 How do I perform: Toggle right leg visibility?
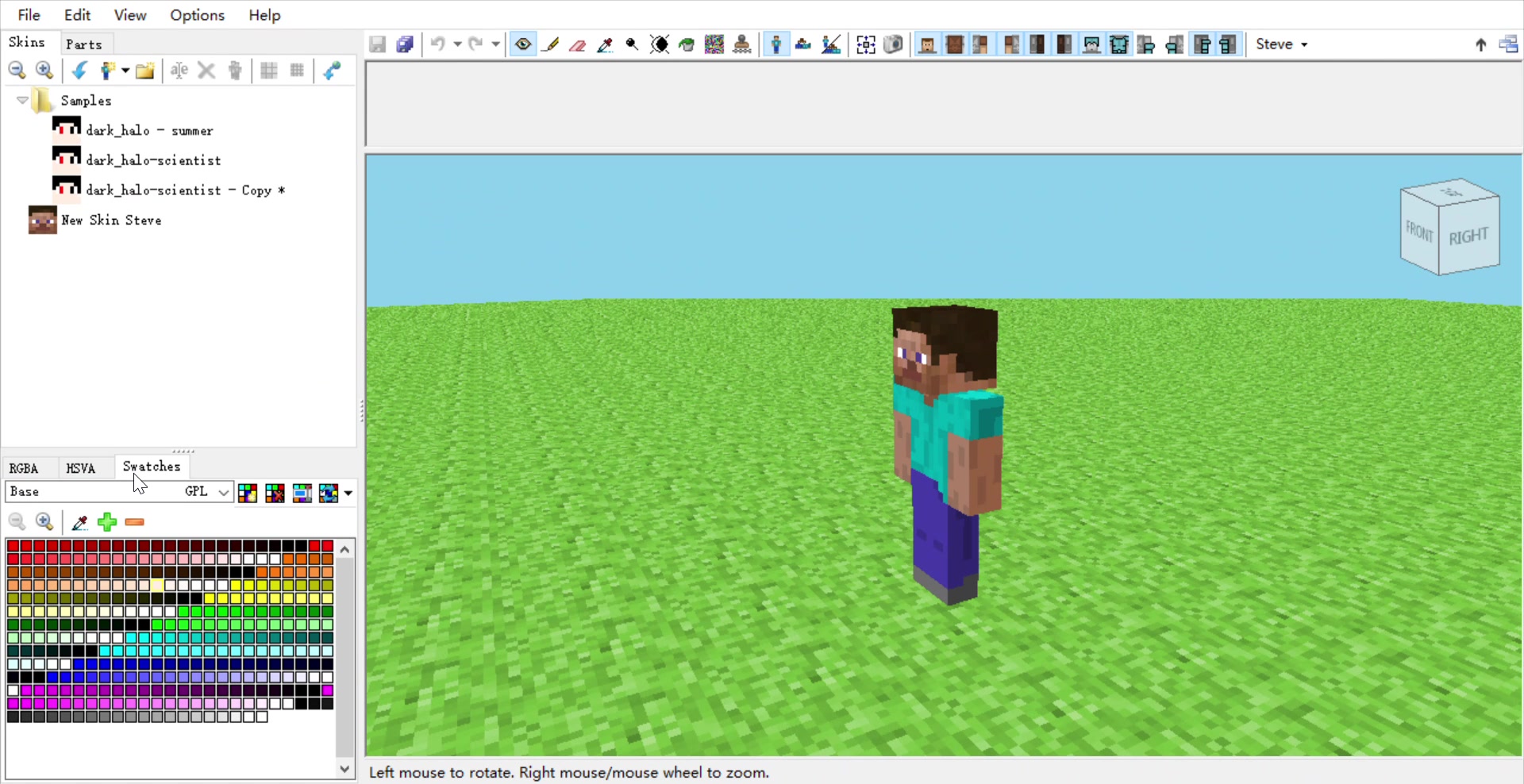[1064, 44]
